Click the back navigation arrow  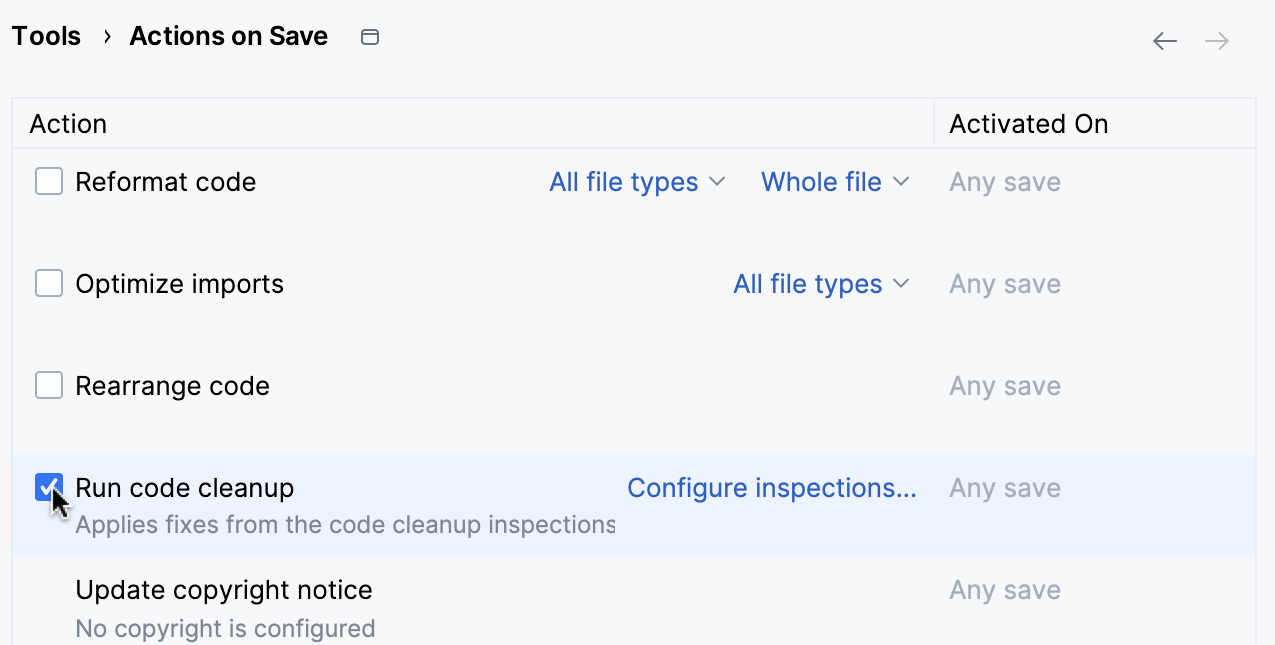click(x=1164, y=40)
